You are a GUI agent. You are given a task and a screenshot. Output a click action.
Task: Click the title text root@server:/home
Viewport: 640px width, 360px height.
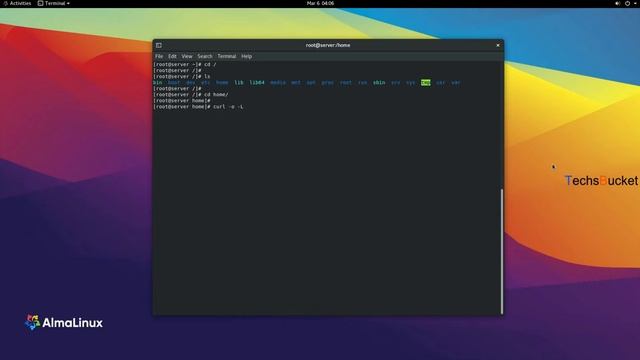[x=328, y=45]
